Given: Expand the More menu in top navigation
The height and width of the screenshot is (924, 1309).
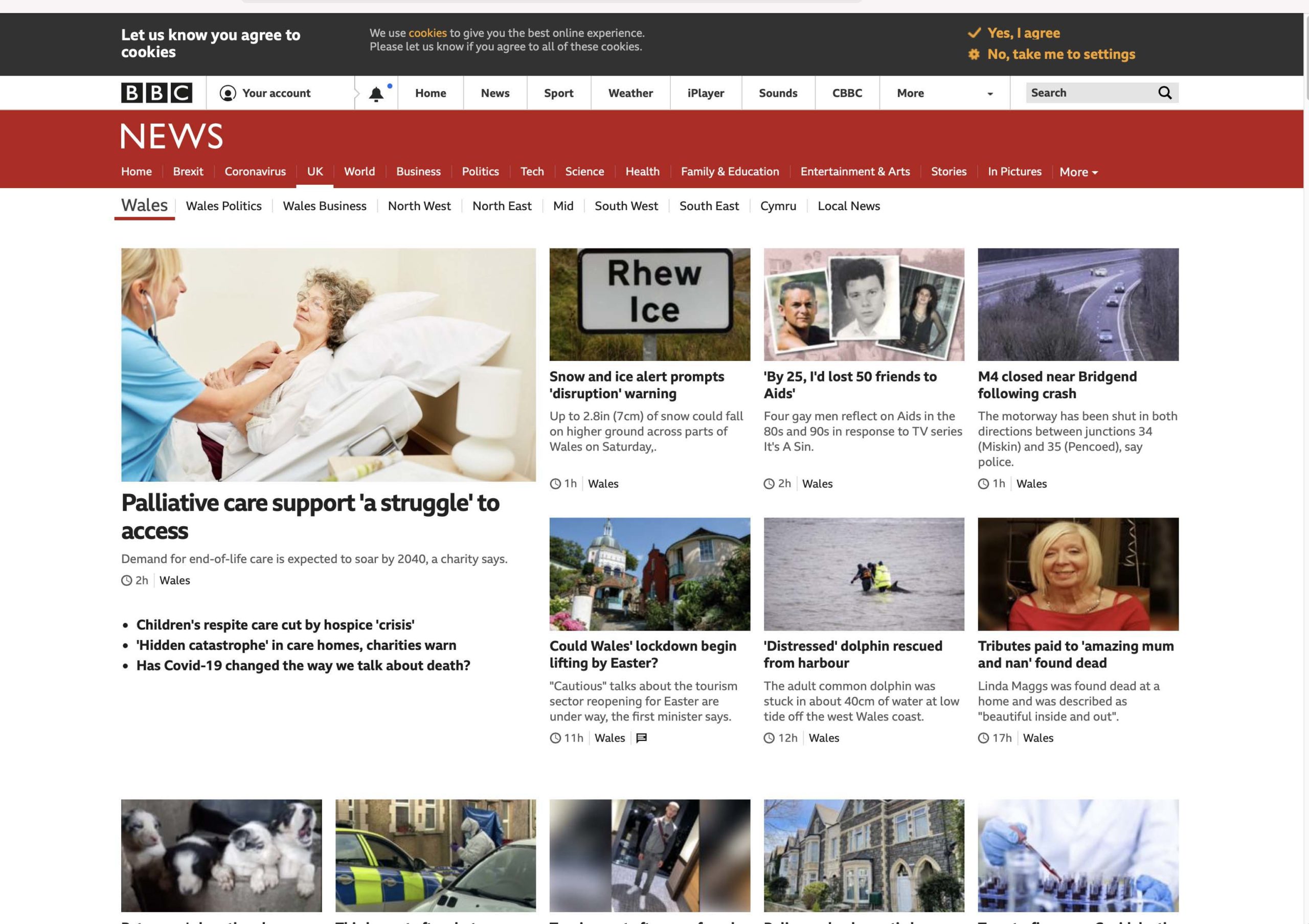Looking at the screenshot, I should (x=910, y=93).
